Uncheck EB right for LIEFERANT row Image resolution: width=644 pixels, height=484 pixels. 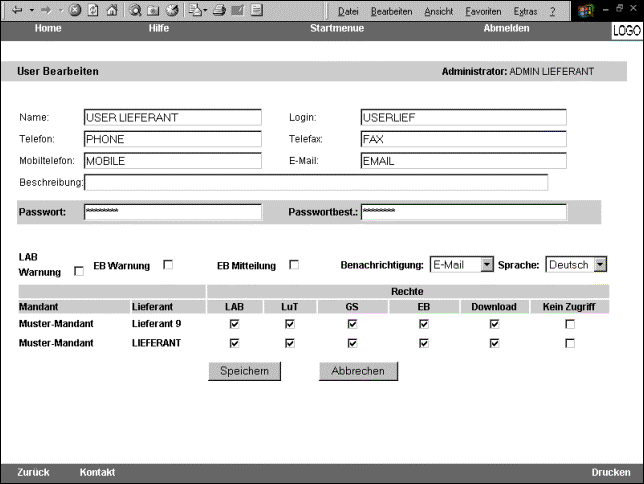click(x=424, y=343)
